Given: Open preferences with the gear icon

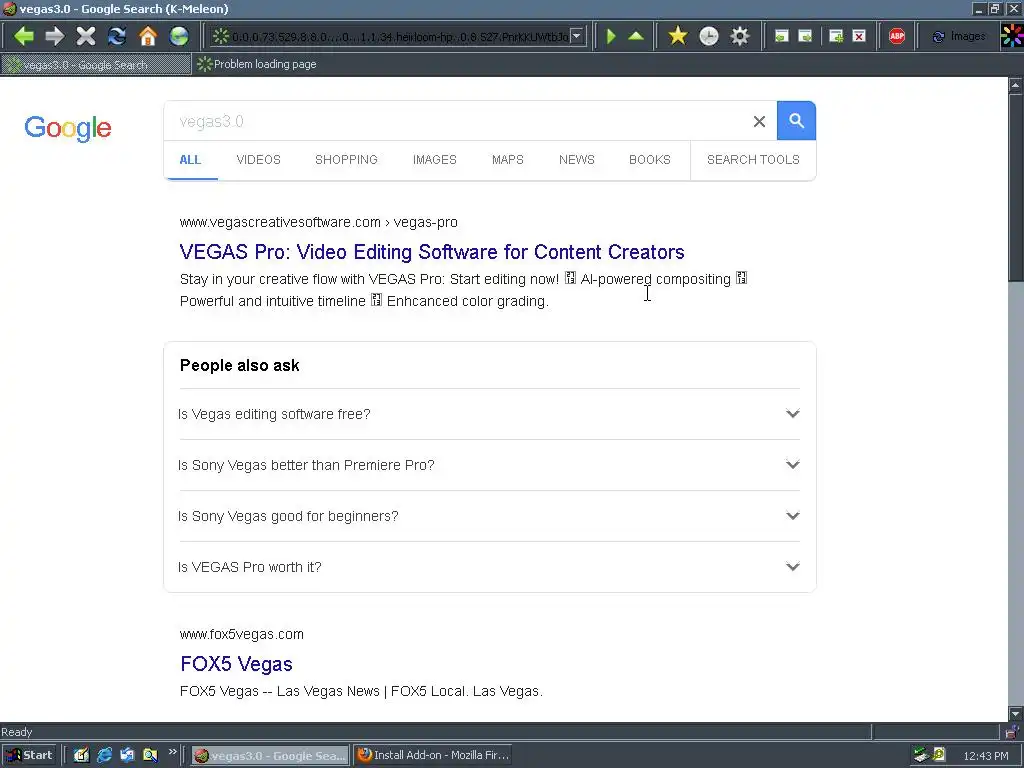Looking at the screenshot, I should click(740, 36).
